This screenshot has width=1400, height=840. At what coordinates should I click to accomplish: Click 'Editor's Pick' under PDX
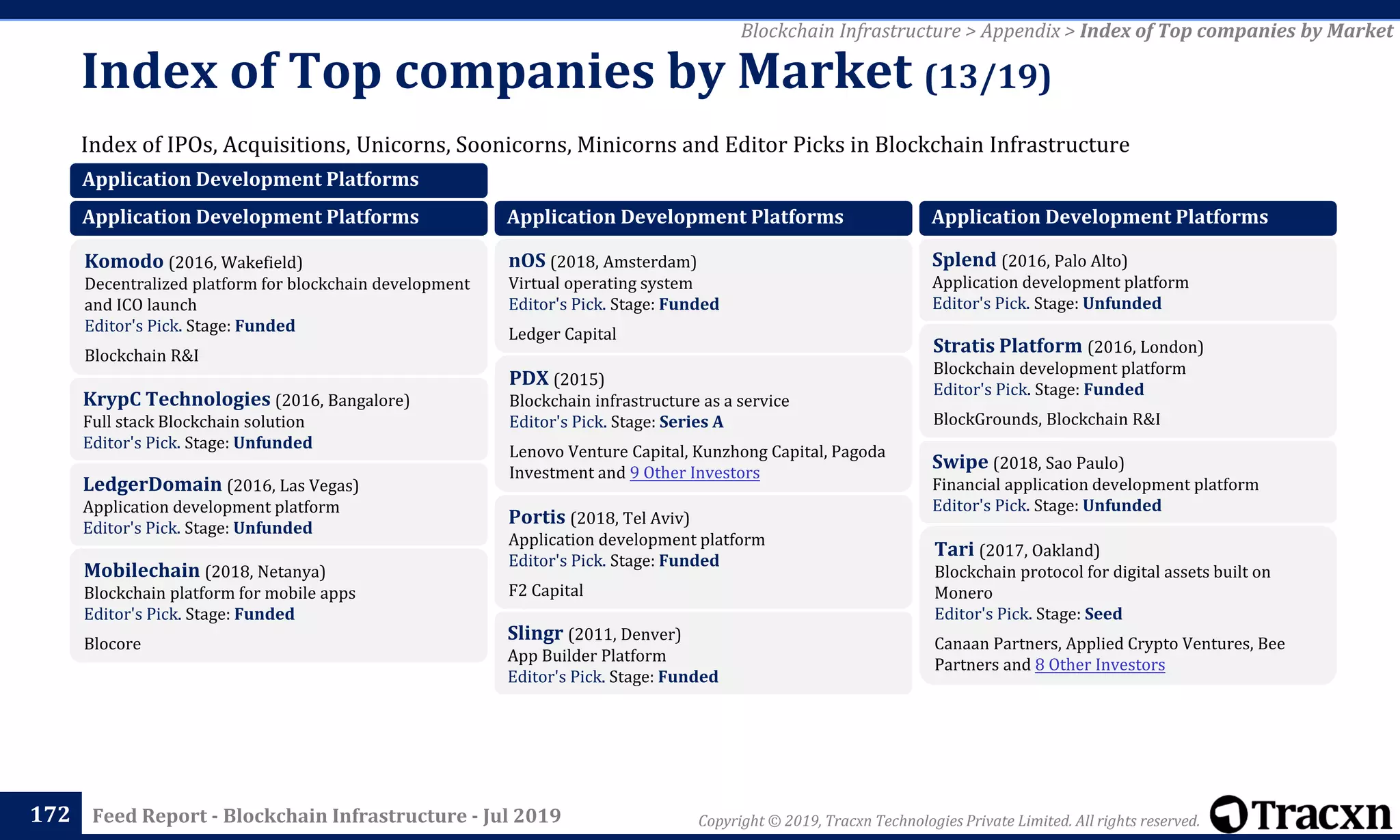tap(557, 421)
